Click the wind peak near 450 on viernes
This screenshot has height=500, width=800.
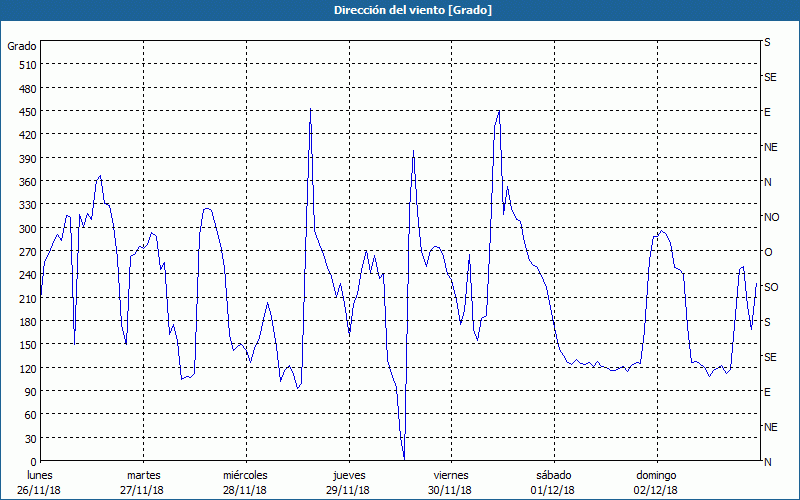498,111
